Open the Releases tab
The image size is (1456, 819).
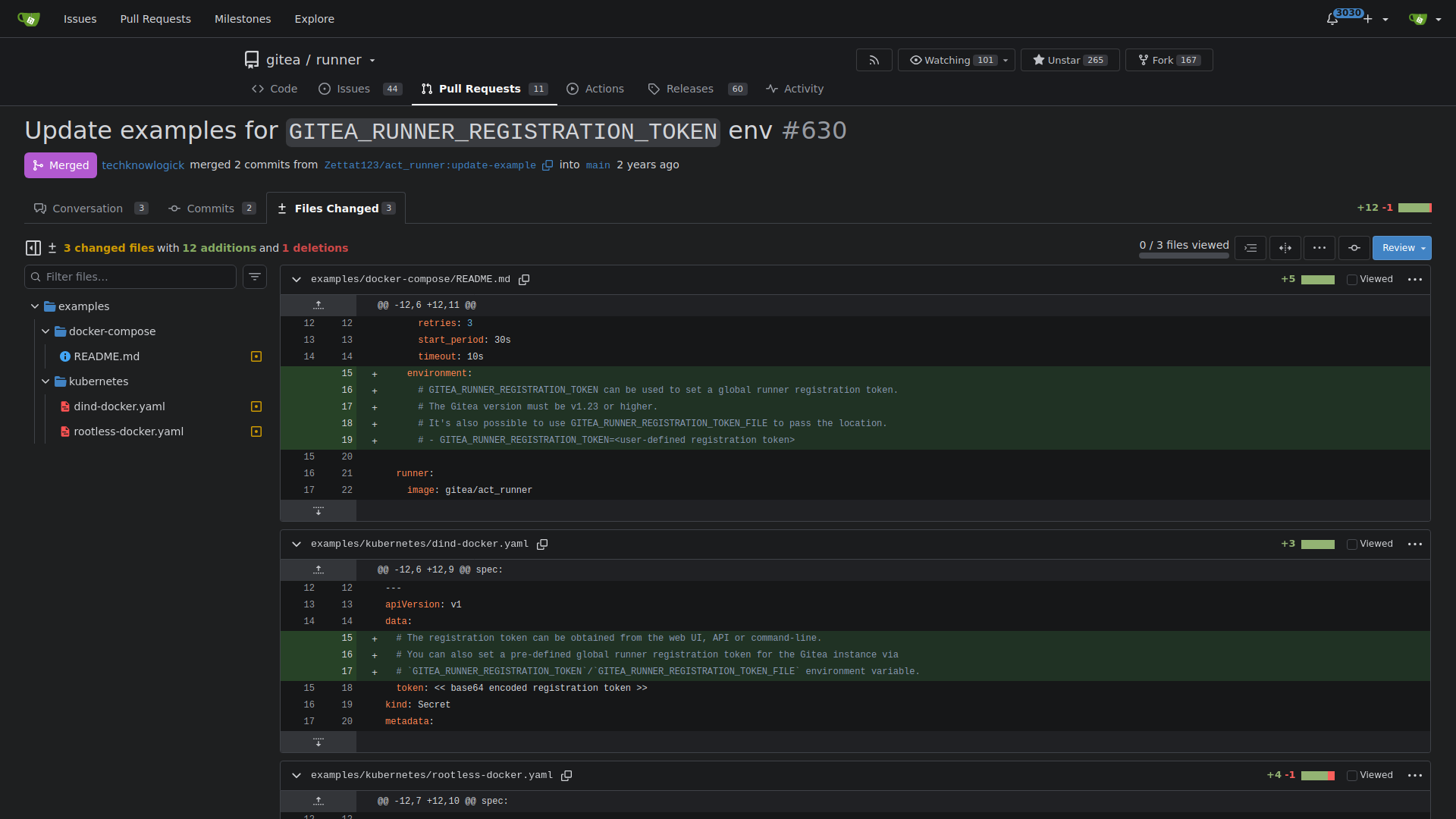click(697, 89)
